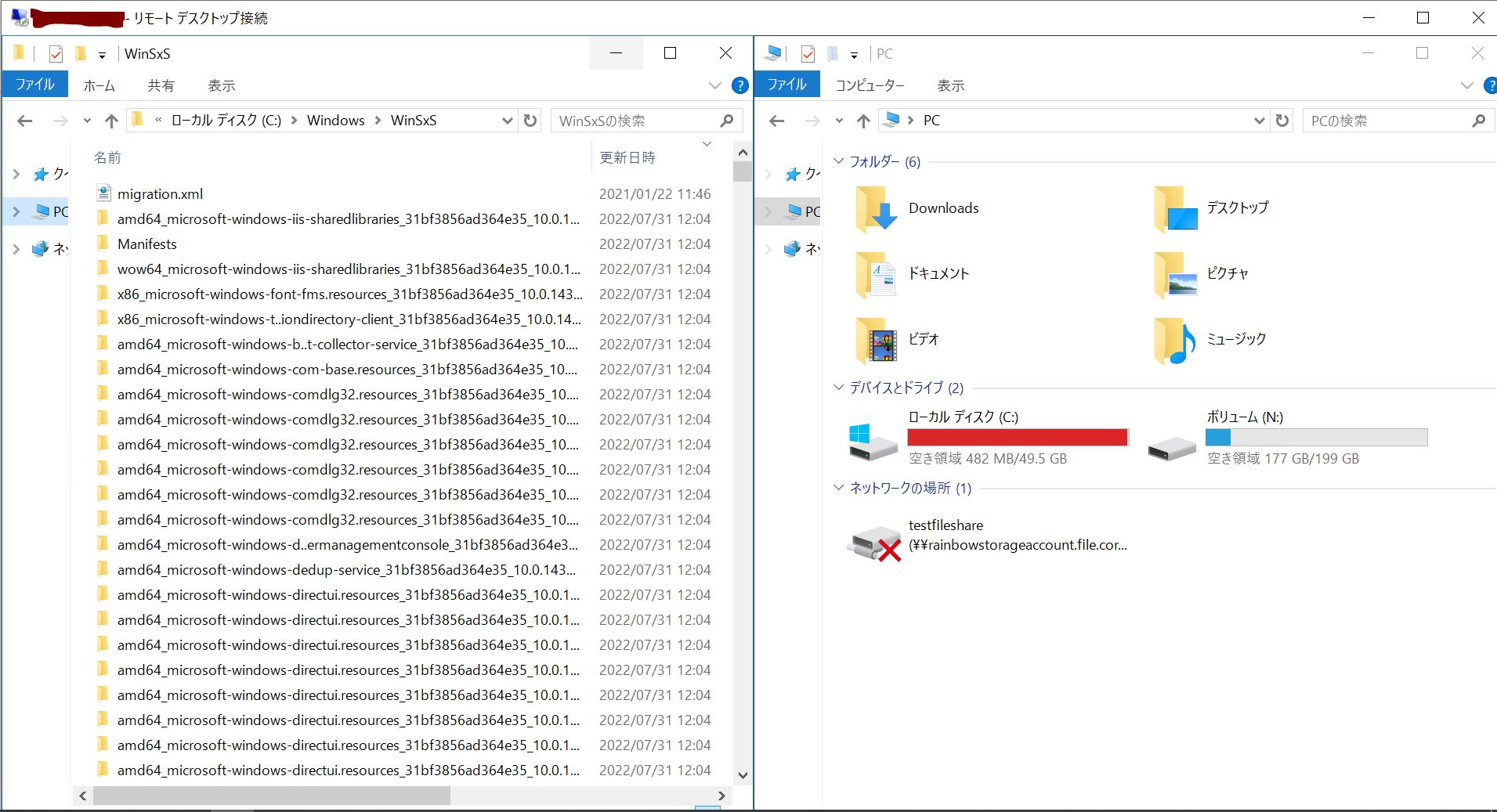The width and height of the screenshot is (1497, 812).
Task: Go up one level in WinSxS window
Action: coord(111,121)
